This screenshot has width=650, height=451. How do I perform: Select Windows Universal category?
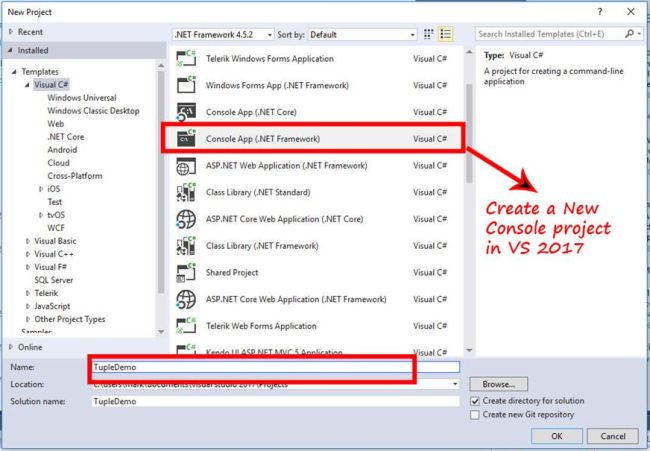(x=82, y=98)
